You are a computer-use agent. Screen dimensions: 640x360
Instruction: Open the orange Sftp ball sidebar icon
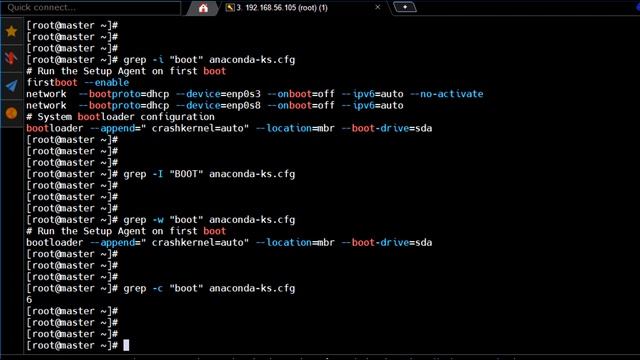tap(11, 113)
